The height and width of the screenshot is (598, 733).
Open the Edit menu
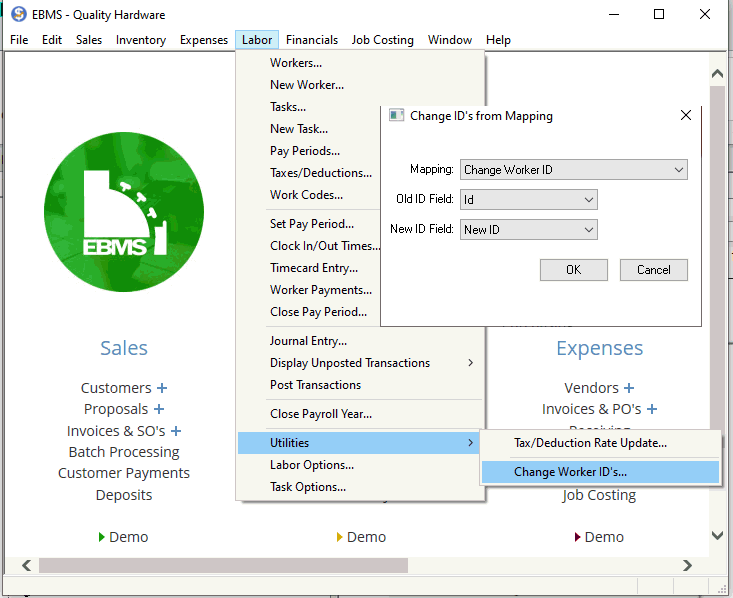tap(52, 40)
